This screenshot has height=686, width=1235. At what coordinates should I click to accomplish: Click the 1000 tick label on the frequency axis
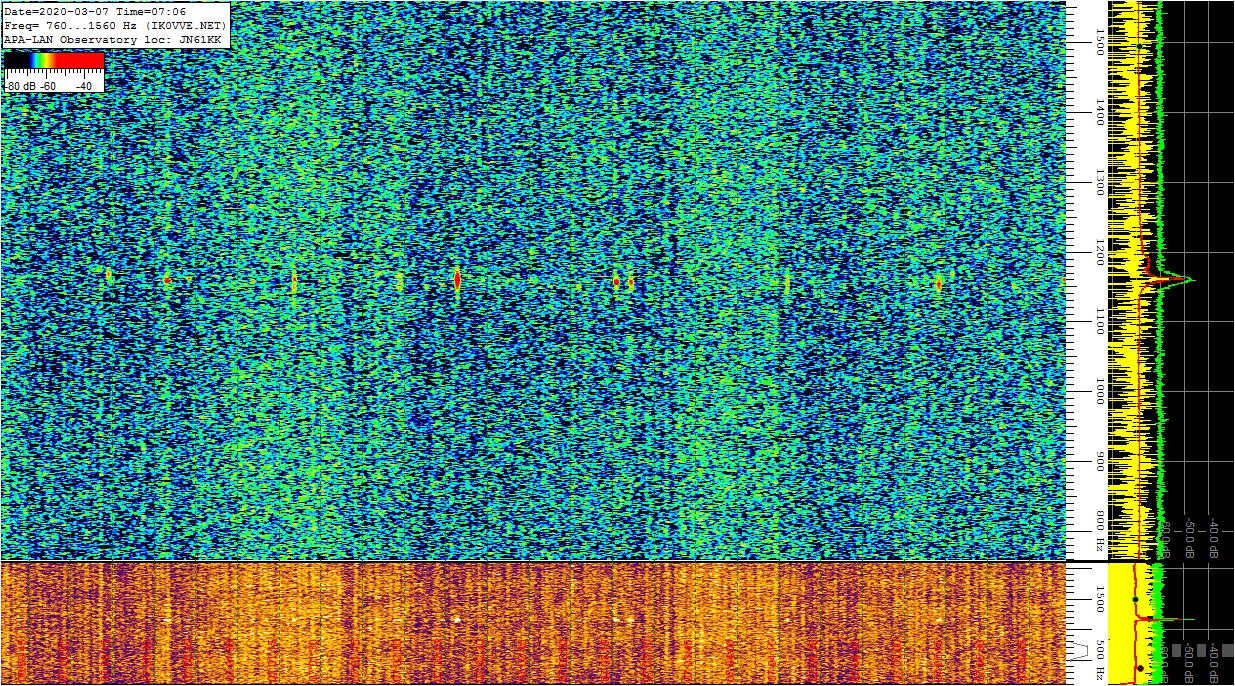(x=1100, y=392)
